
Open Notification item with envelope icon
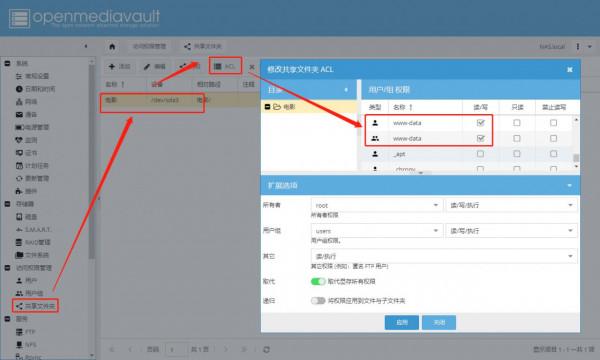click(x=26, y=114)
